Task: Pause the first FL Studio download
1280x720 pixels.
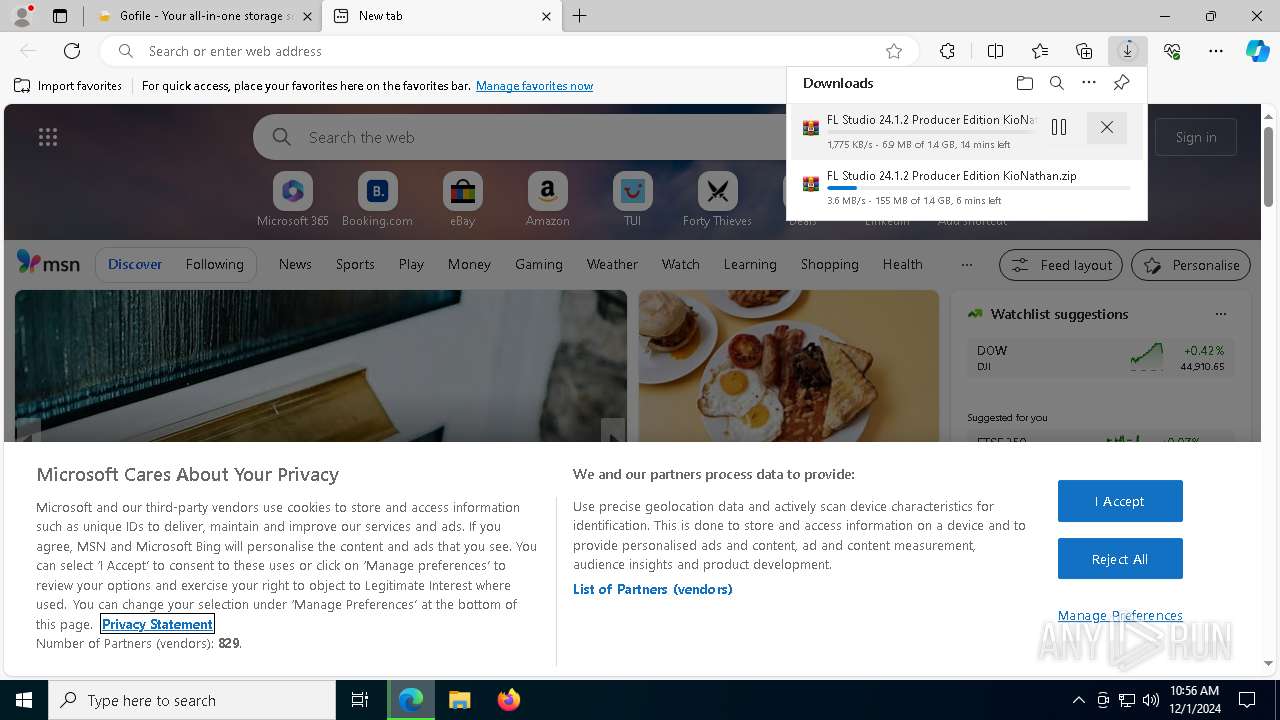Action: 1059,127
